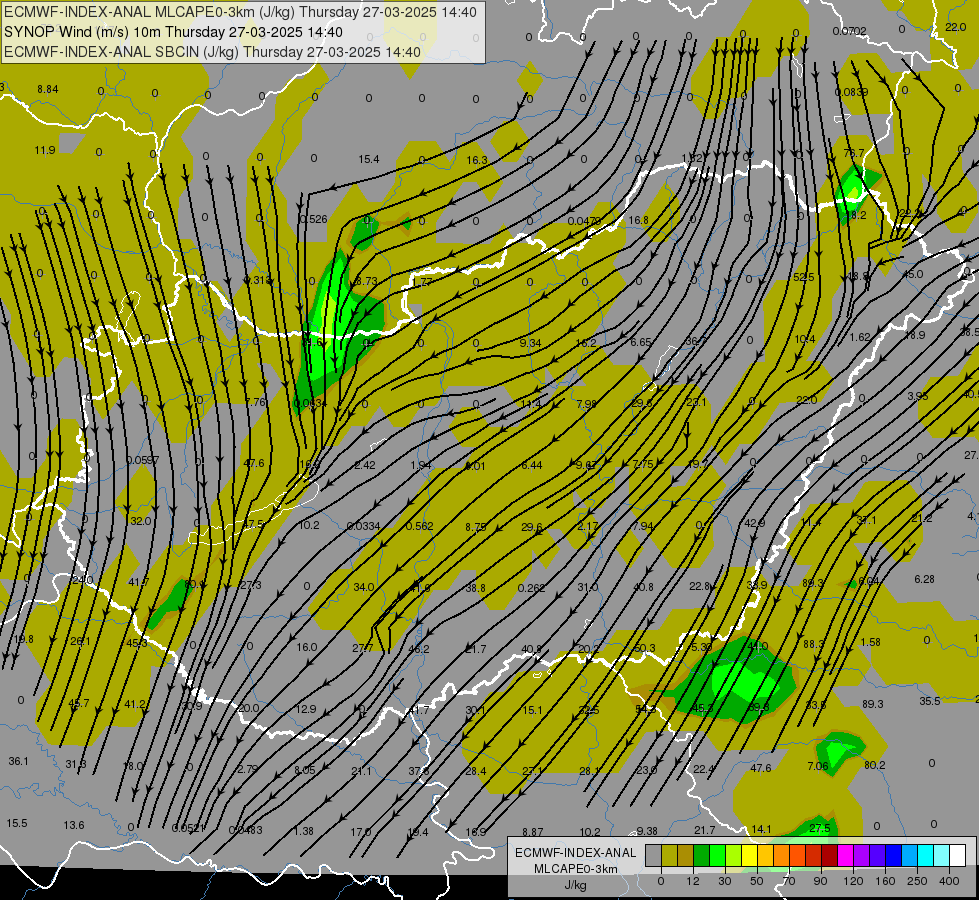Click the map value '0.562'
Screen dimensions: 979x900
(x=420, y=527)
